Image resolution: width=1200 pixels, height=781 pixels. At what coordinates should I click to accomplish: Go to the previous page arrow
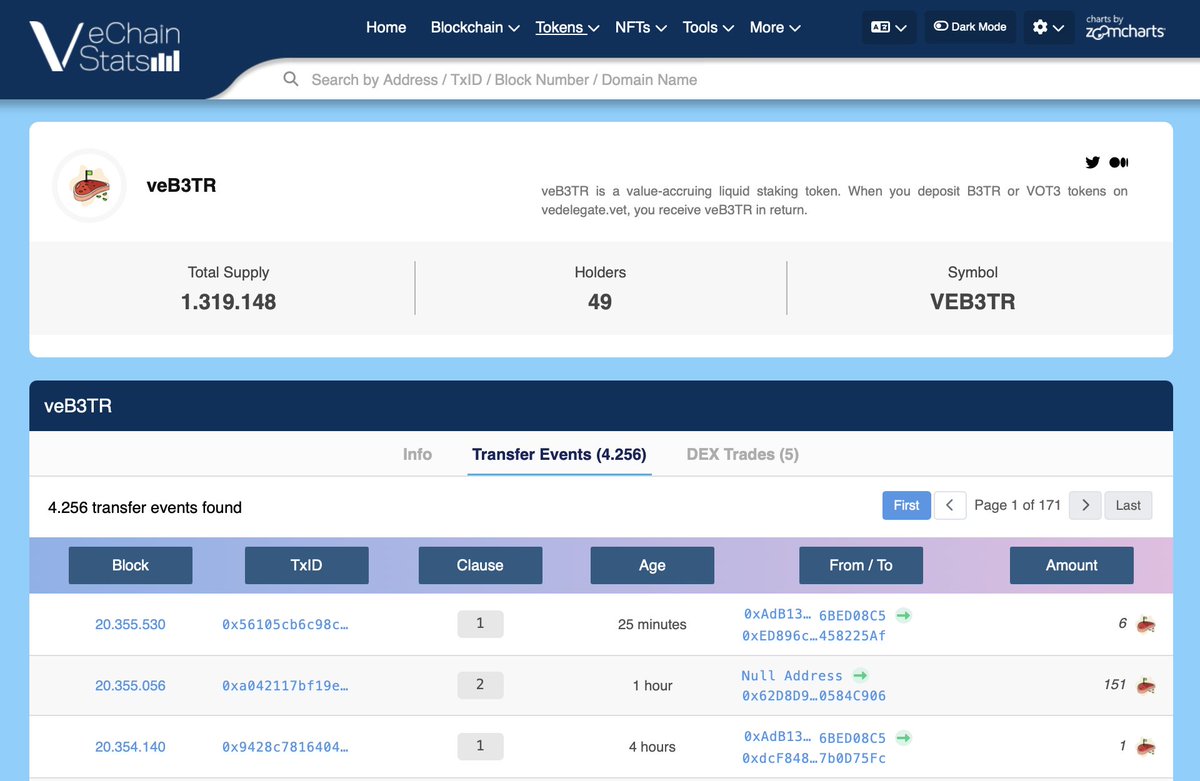(950, 505)
